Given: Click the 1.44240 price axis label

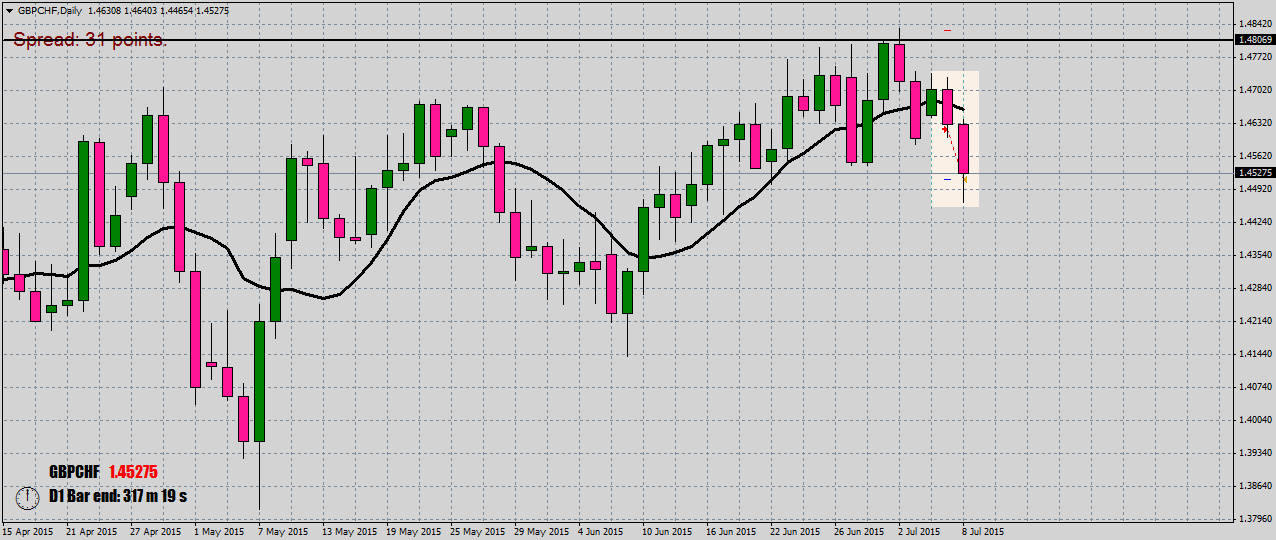Looking at the screenshot, I should [1255, 221].
